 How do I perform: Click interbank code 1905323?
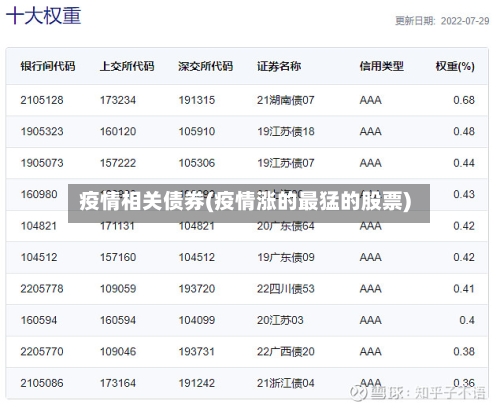(x=42, y=131)
